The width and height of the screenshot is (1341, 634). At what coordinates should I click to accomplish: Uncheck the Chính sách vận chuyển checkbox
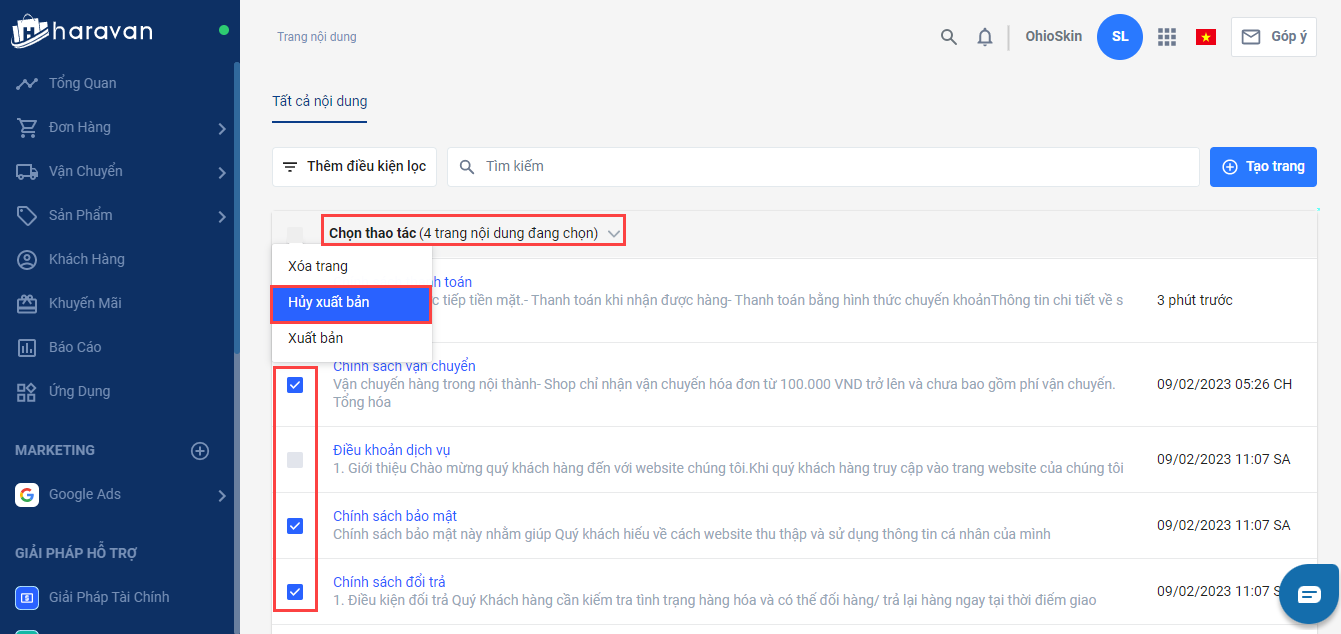pyautogui.click(x=295, y=385)
